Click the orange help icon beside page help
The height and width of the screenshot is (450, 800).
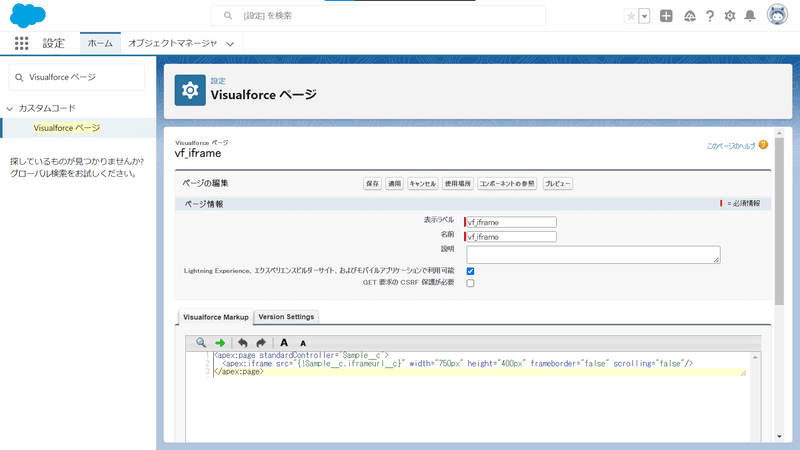pos(763,145)
